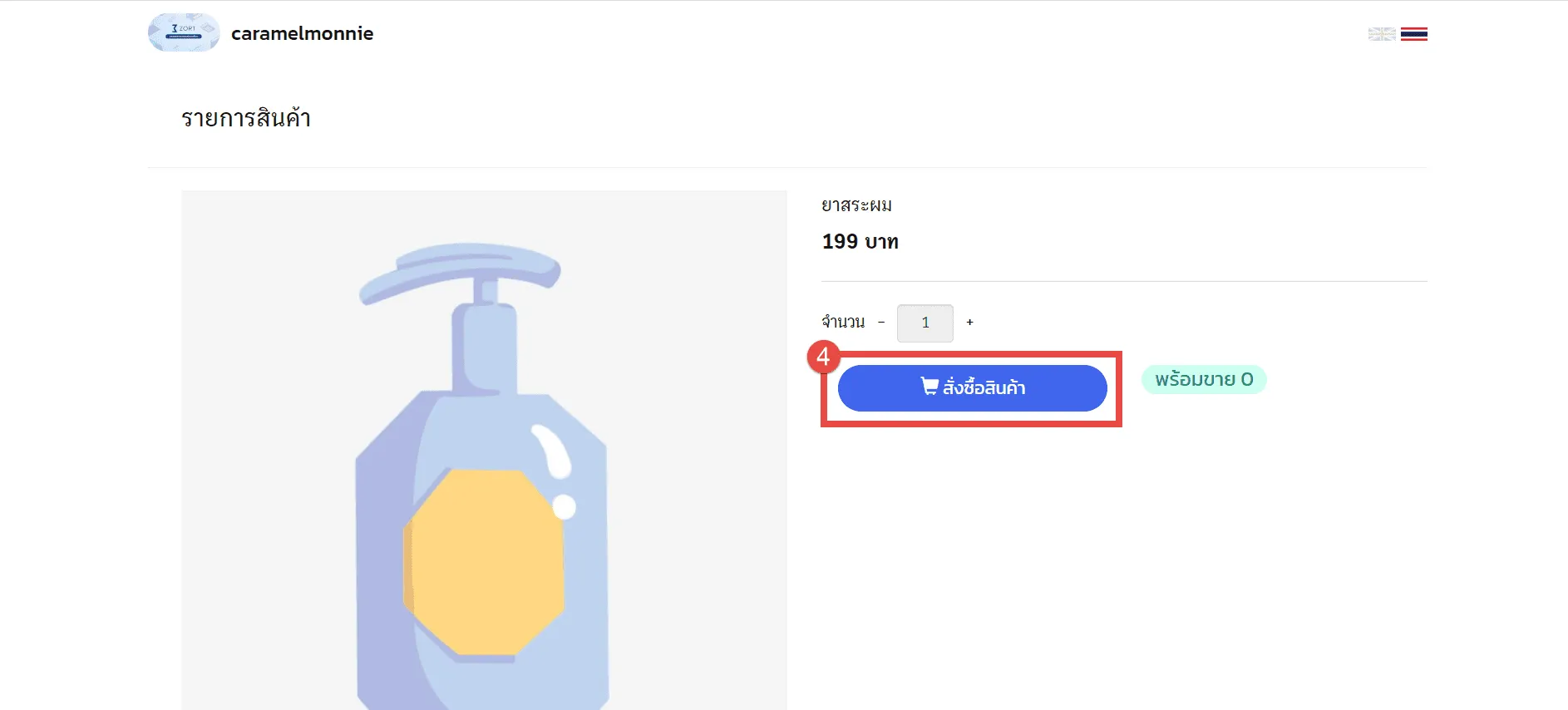Click the white highlight dot on bottle
The width and height of the screenshot is (1568, 710).
coord(564,506)
